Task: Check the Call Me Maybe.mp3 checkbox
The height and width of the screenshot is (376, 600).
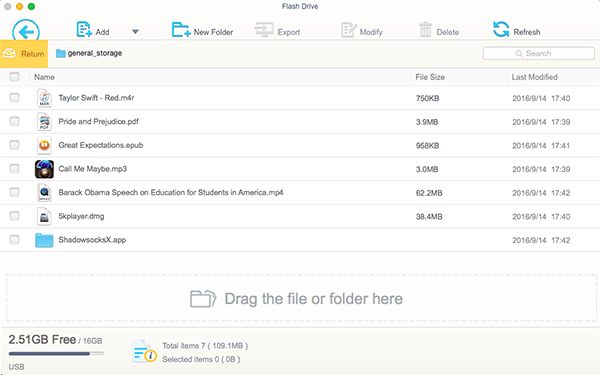Action: [15, 169]
